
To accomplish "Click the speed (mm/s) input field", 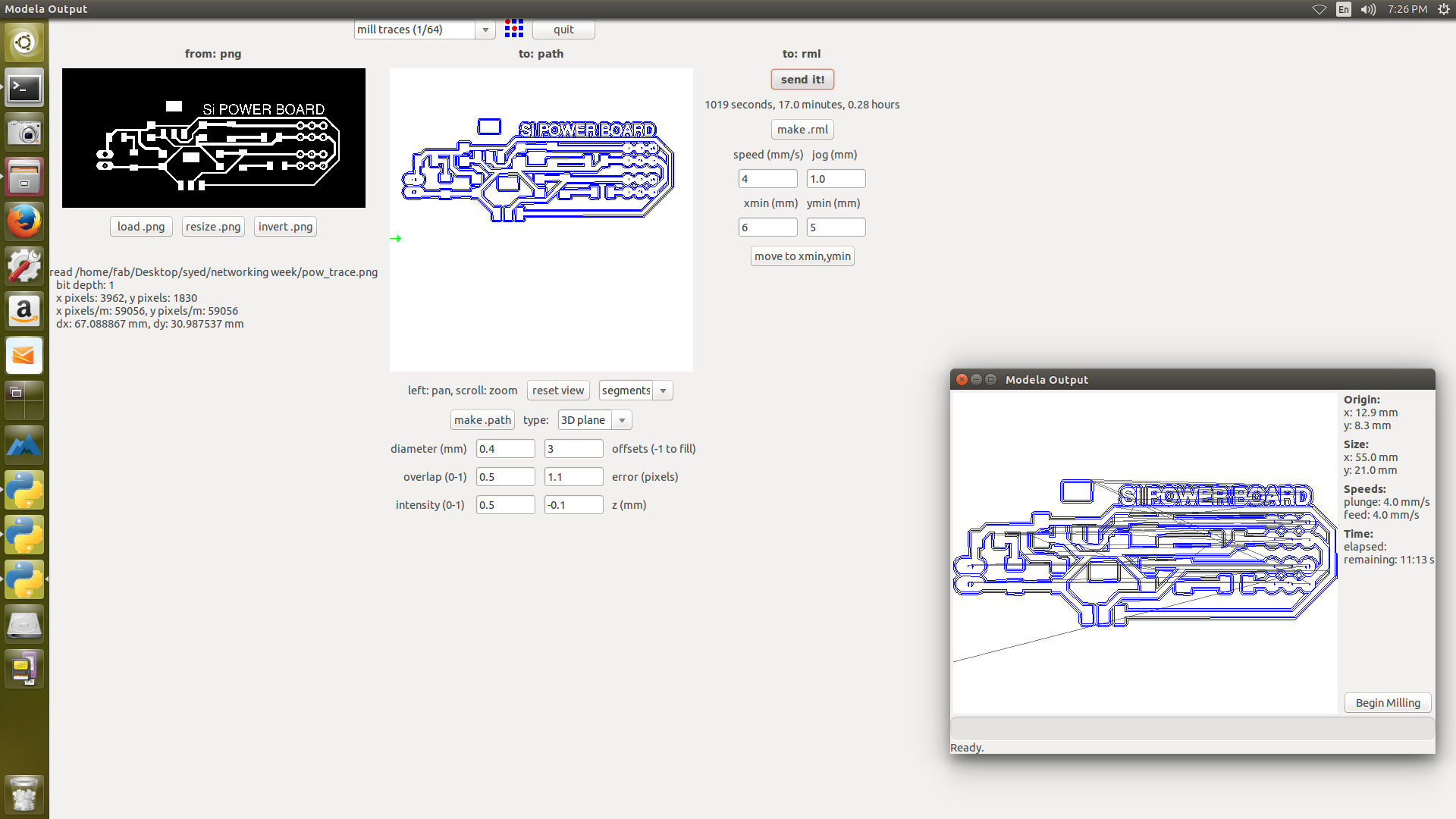I will tap(767, 179).
